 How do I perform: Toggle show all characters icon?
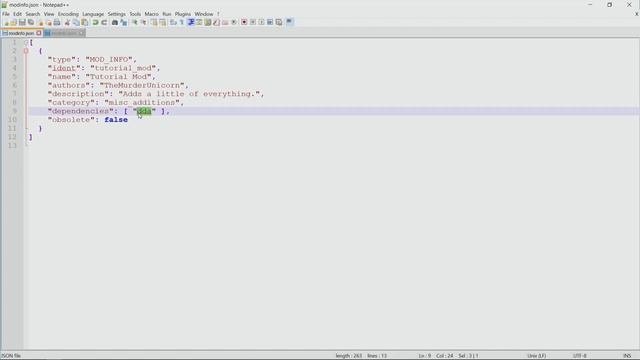pos(182,22)
